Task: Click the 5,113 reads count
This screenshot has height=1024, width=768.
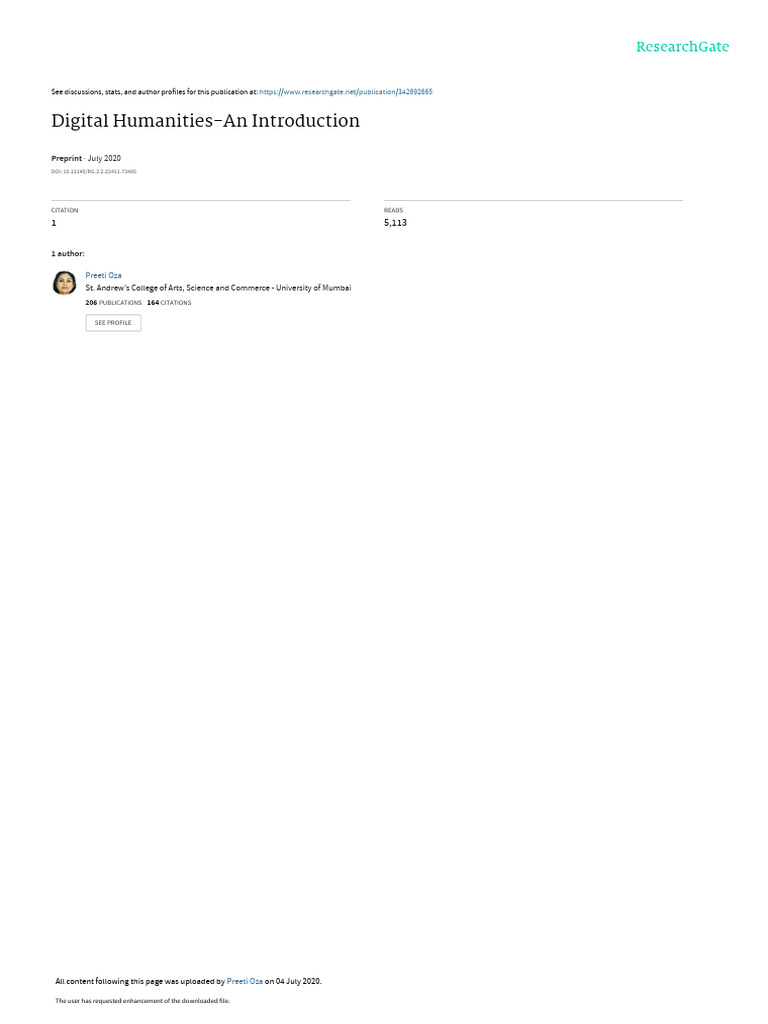Action: [x=395, y=223]
